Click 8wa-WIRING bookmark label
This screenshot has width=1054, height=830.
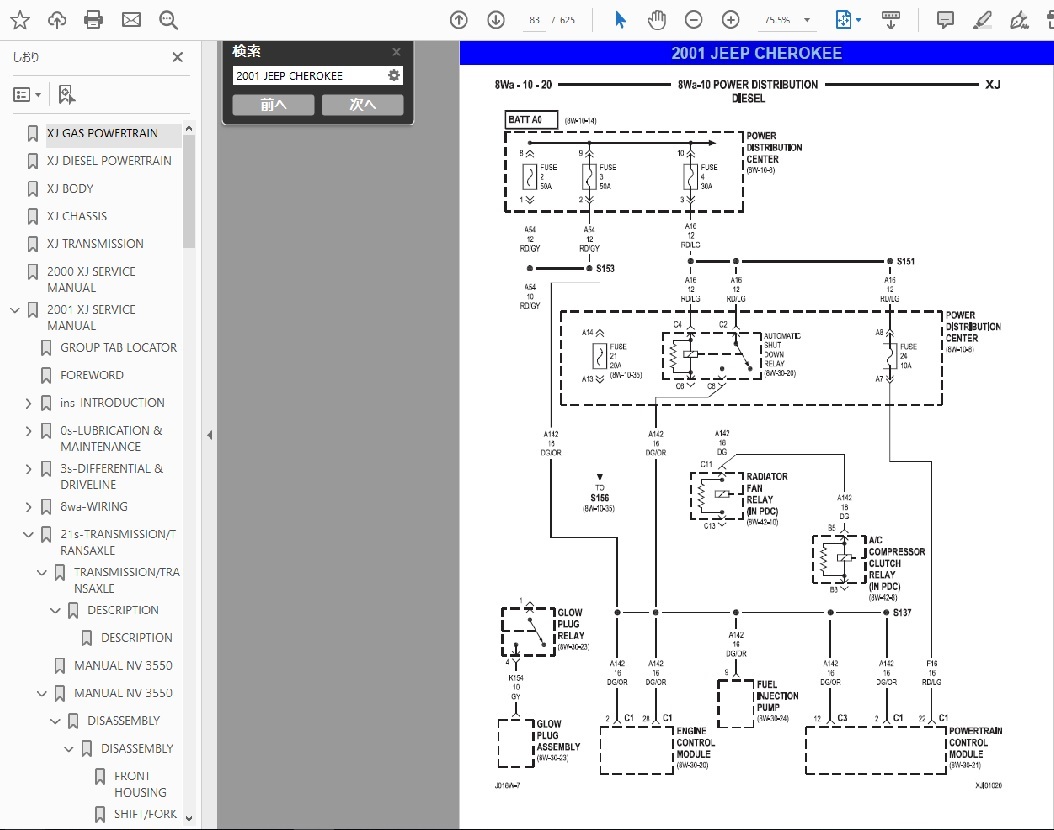pyautogui.click(x=93, y=507)
